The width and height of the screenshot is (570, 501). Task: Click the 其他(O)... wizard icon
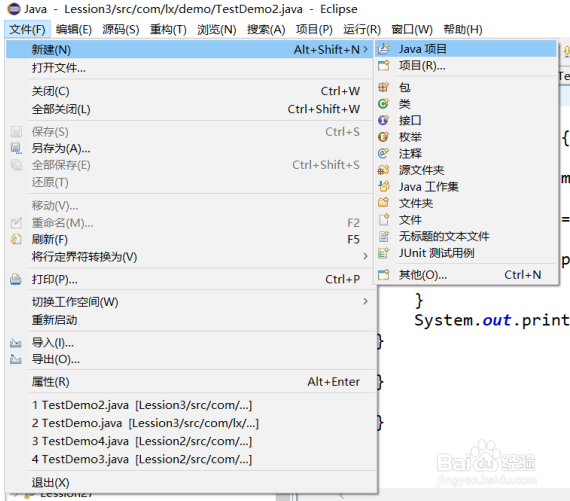point(384,275)
